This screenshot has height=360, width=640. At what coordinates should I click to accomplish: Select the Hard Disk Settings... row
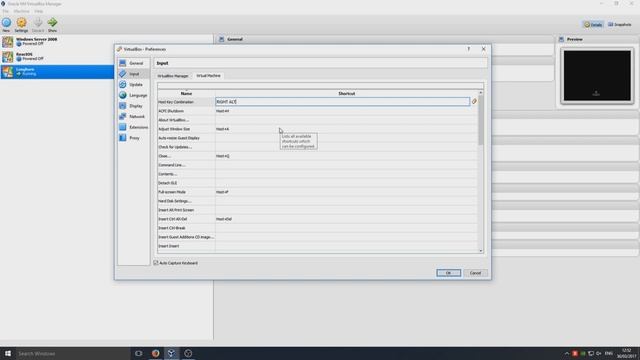pyautogui.click(x=317, y=201)
